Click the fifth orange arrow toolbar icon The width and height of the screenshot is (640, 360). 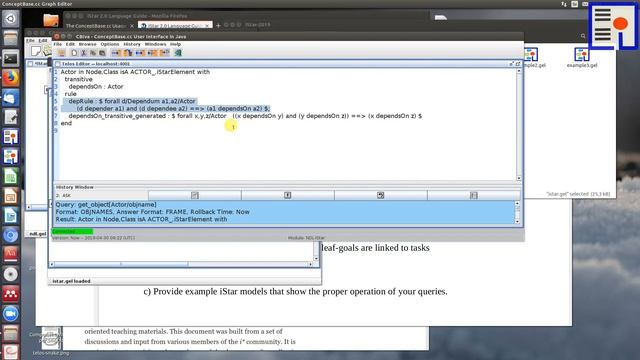pyautogui.click(x=164, y=53)
